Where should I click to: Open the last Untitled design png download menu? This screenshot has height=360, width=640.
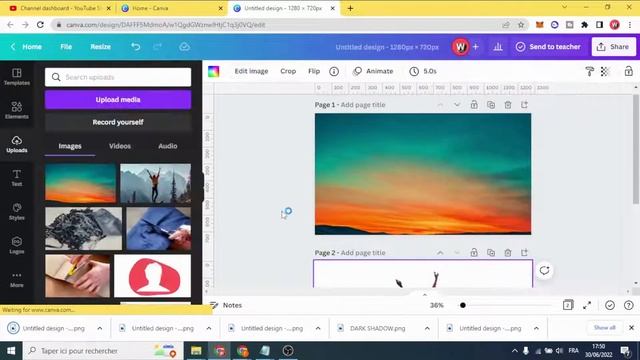coord(536,328)
